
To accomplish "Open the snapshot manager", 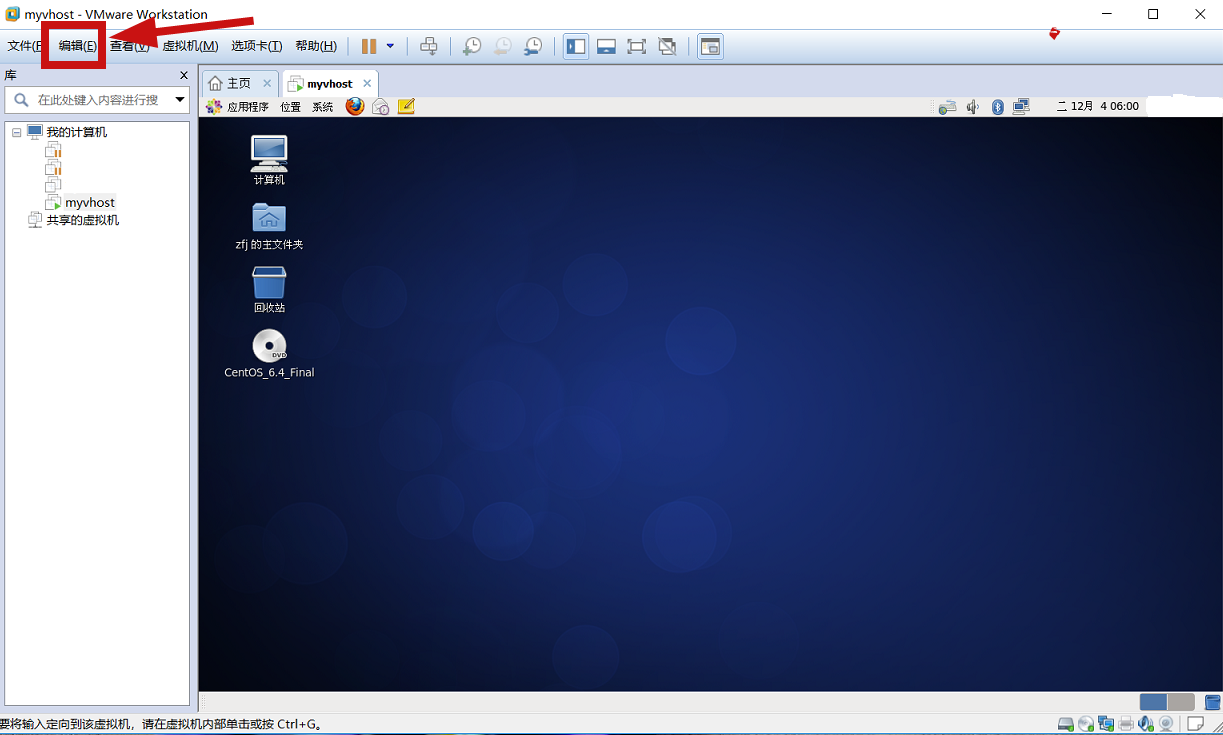I will point(533,46).
